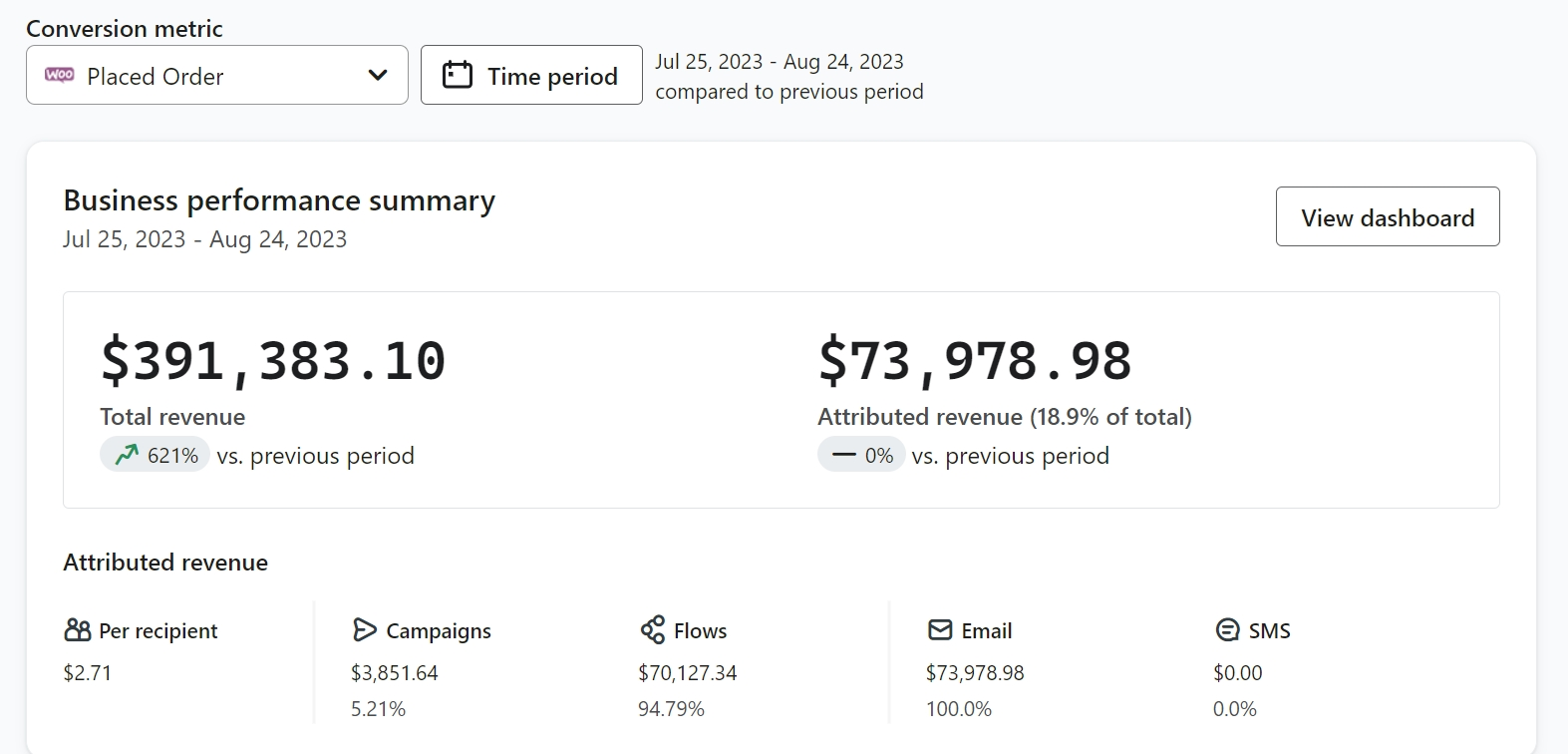Click the Campaigns revenue value $3,851.64
The height and width of the screenshot is (754, 1568).
click(x=395, y=673)
